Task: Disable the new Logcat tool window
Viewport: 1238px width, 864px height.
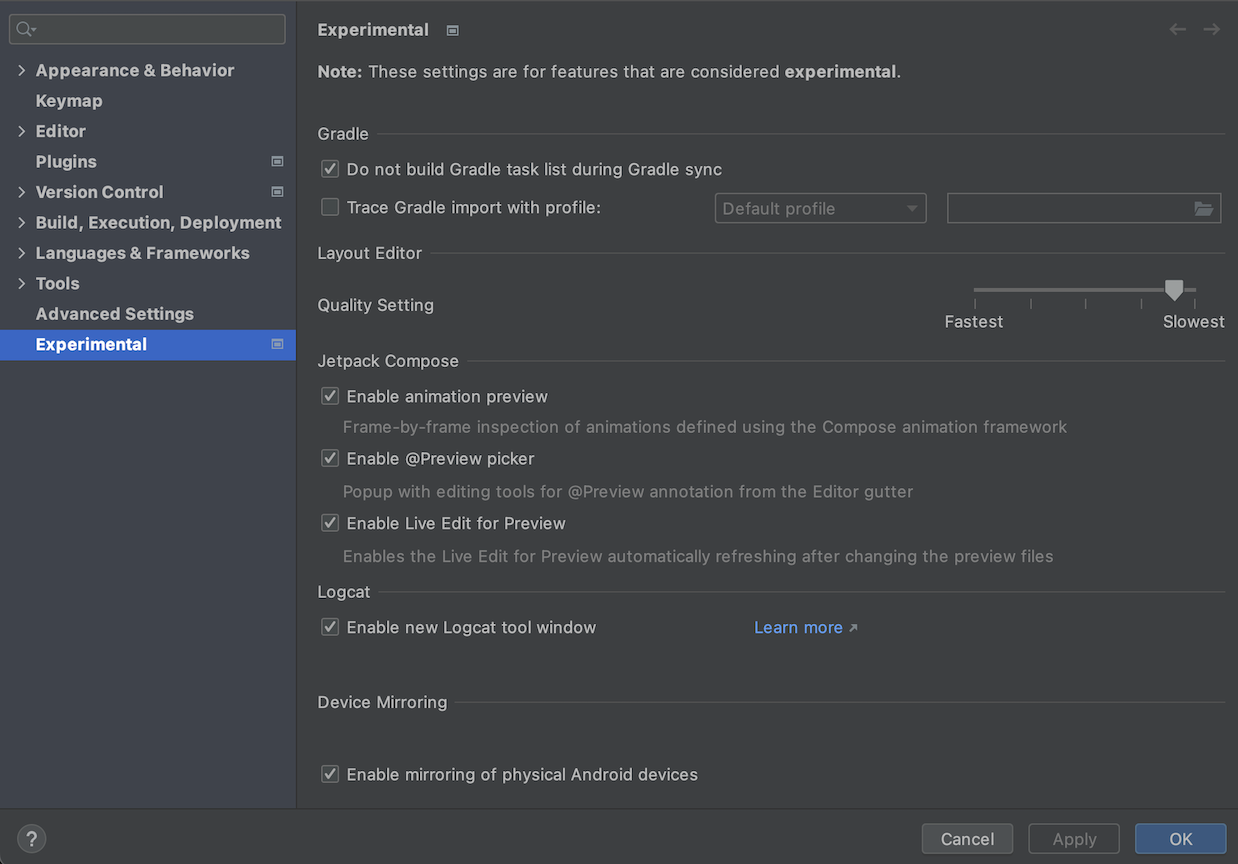Action: click(x=330, y=627)
